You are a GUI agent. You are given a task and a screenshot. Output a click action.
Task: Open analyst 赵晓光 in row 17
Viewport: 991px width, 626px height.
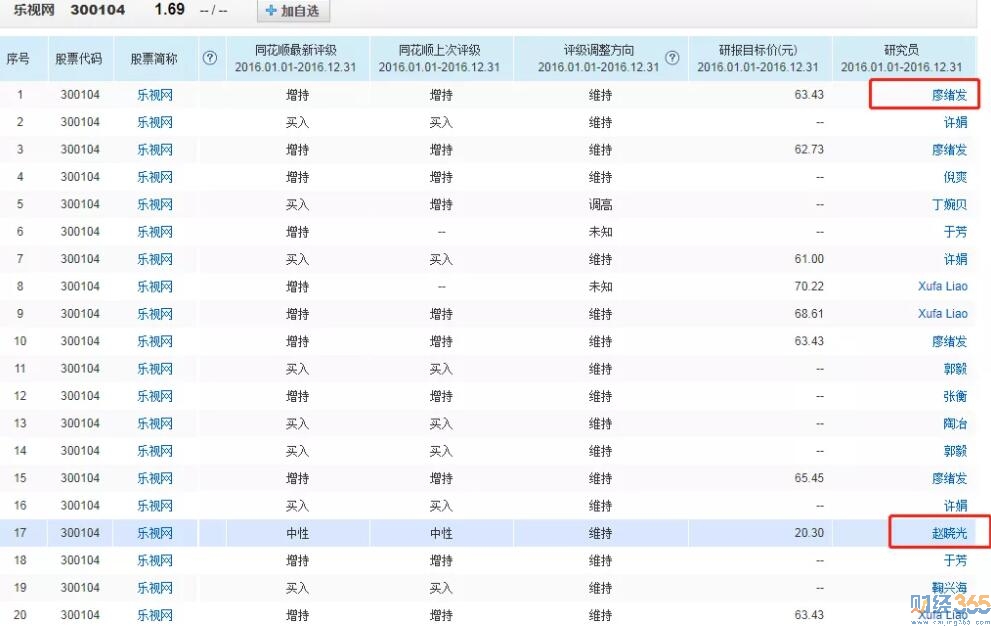(x=949, y=533)
